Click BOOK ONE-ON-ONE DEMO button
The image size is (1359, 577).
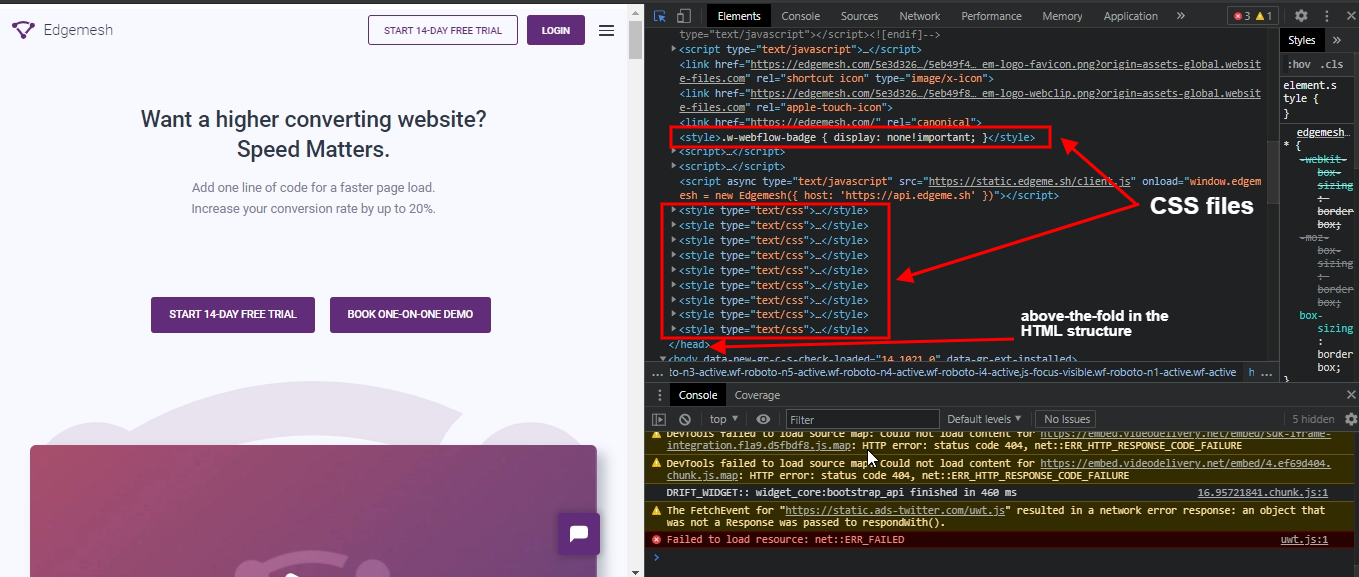pyautogui.click(x=410, y=314)
